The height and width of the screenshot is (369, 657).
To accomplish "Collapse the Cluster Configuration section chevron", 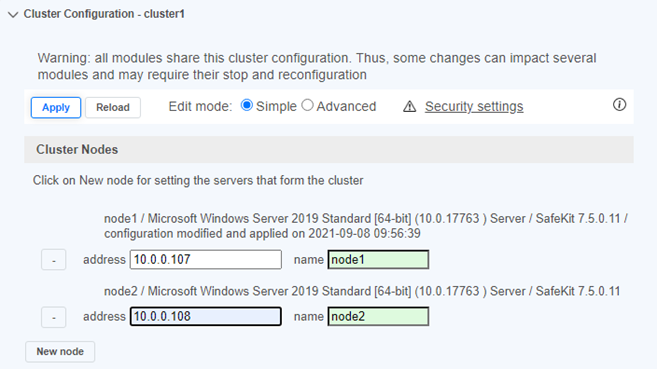I will [13, 15].
